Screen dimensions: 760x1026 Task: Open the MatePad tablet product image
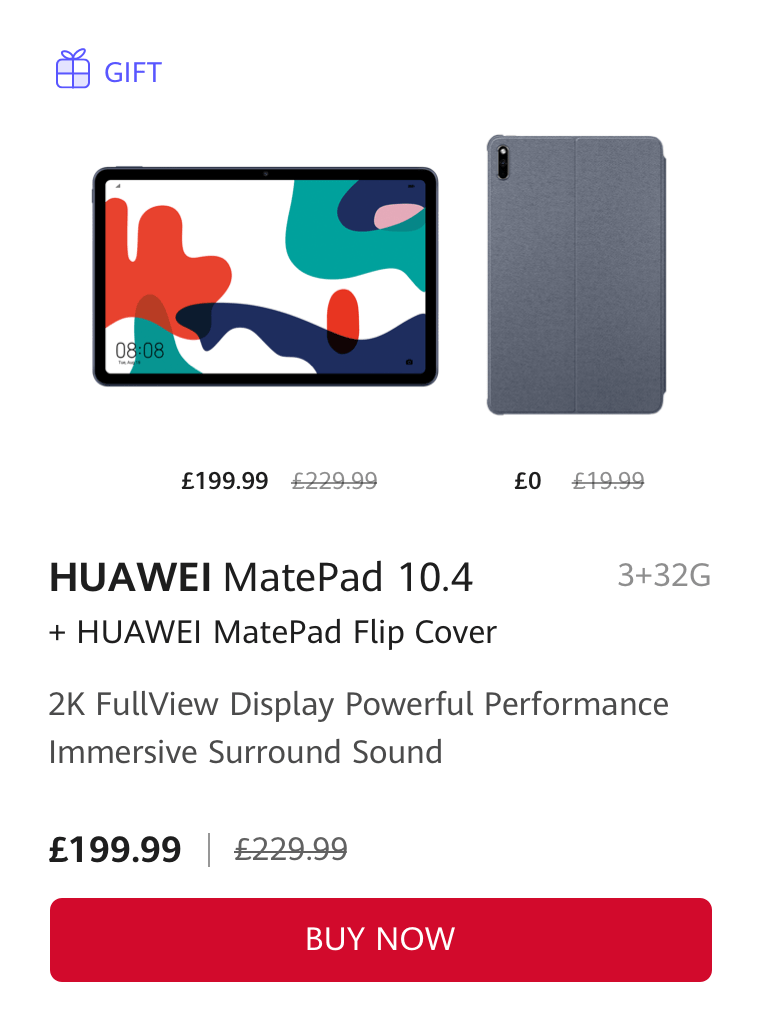pyautogui.click(x=265, y=276)
